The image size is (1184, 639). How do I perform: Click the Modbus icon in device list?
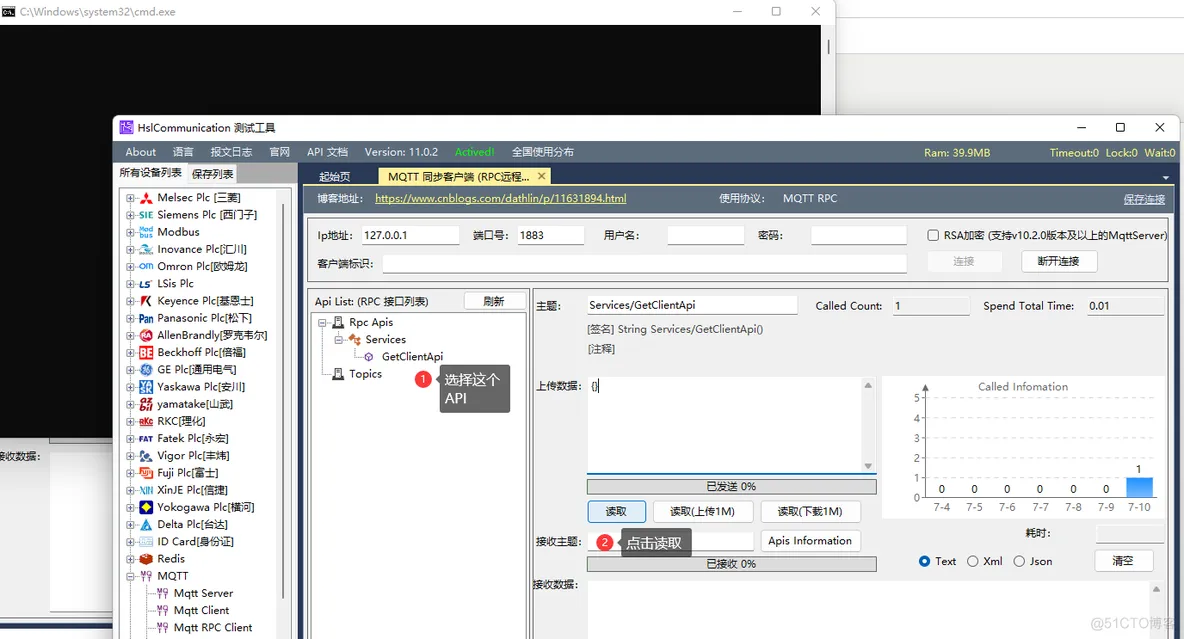tap(146, 233)
